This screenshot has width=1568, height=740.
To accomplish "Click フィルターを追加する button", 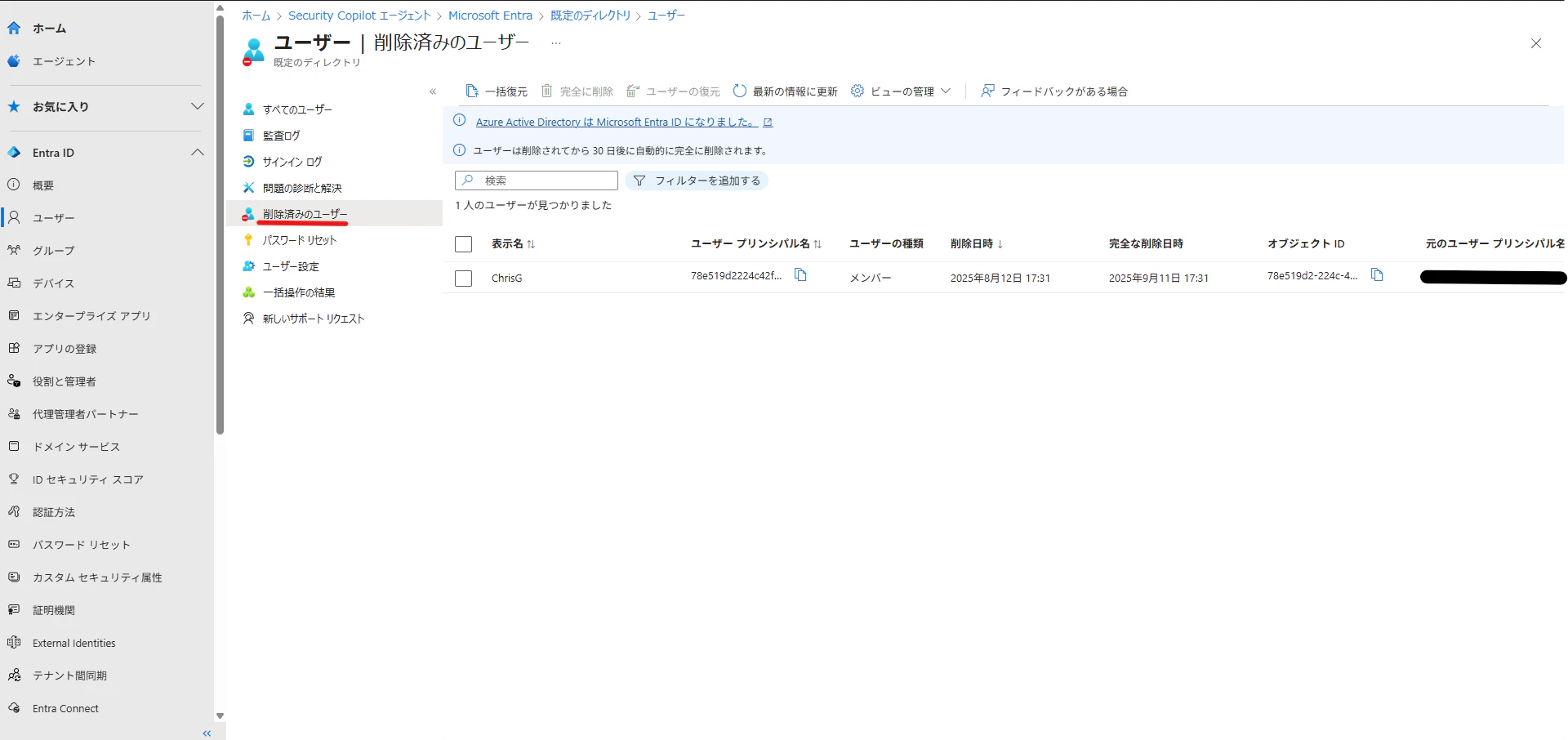I will click(697, 181).
